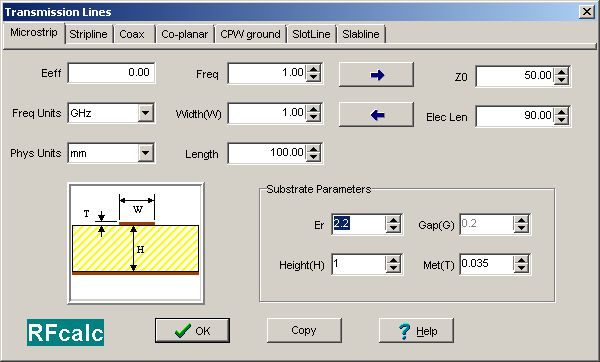
Task: Decrease the Width(W) value with down spinner
Action: [313, 117]
